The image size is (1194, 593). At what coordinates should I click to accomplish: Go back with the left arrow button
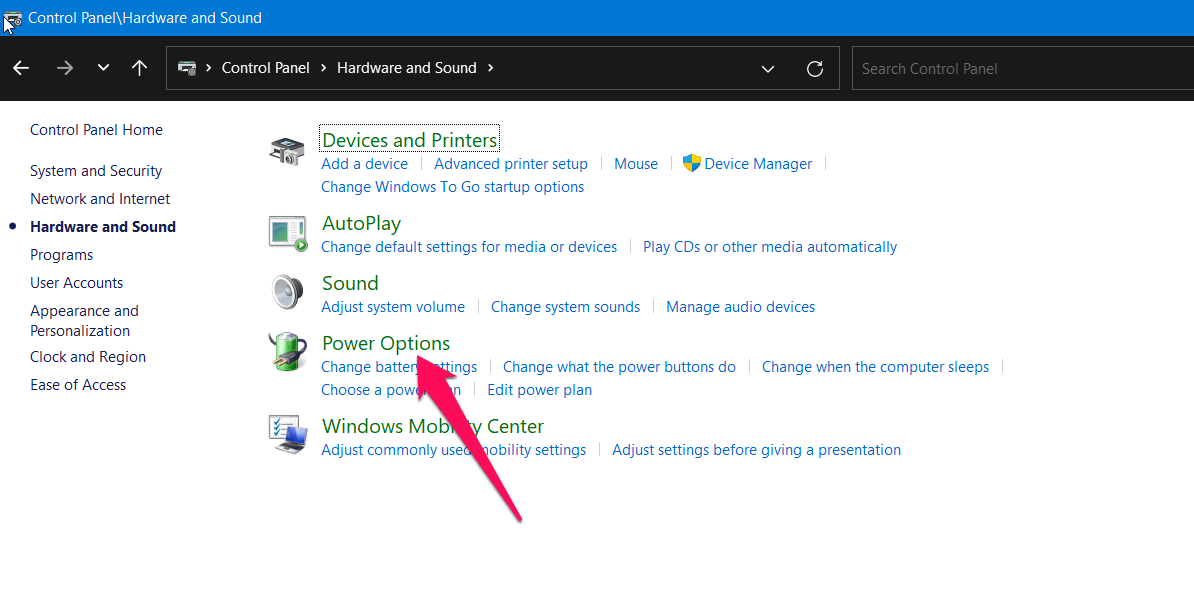[21, 68]
